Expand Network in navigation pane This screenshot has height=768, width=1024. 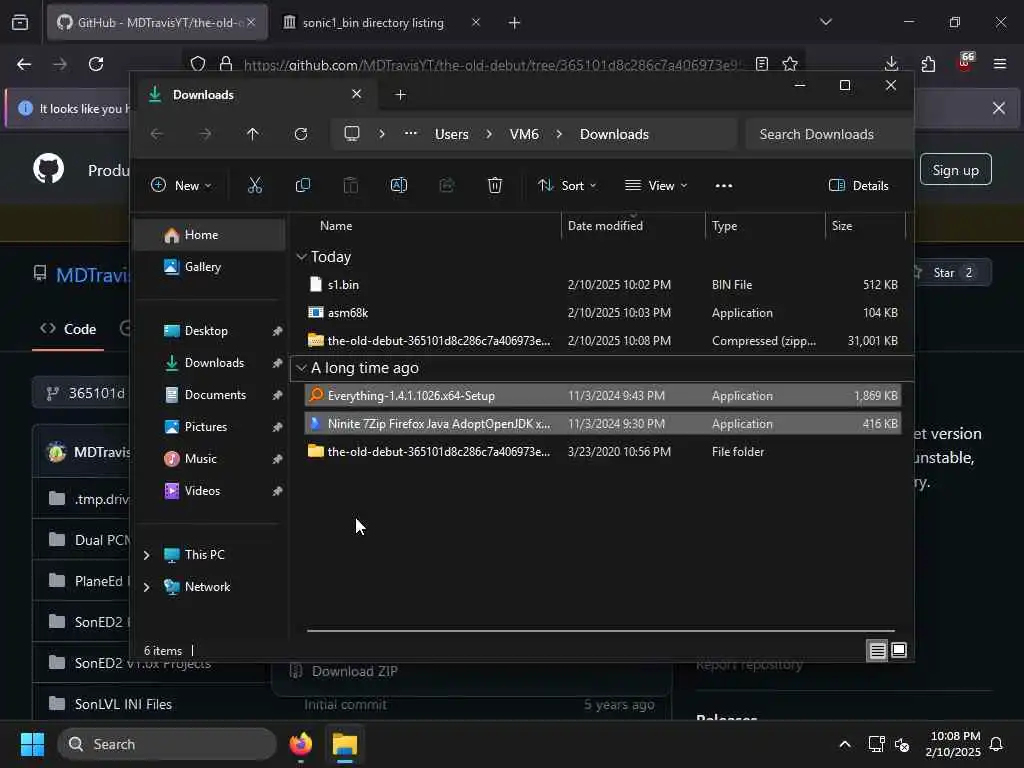click(x=146, y=587)
